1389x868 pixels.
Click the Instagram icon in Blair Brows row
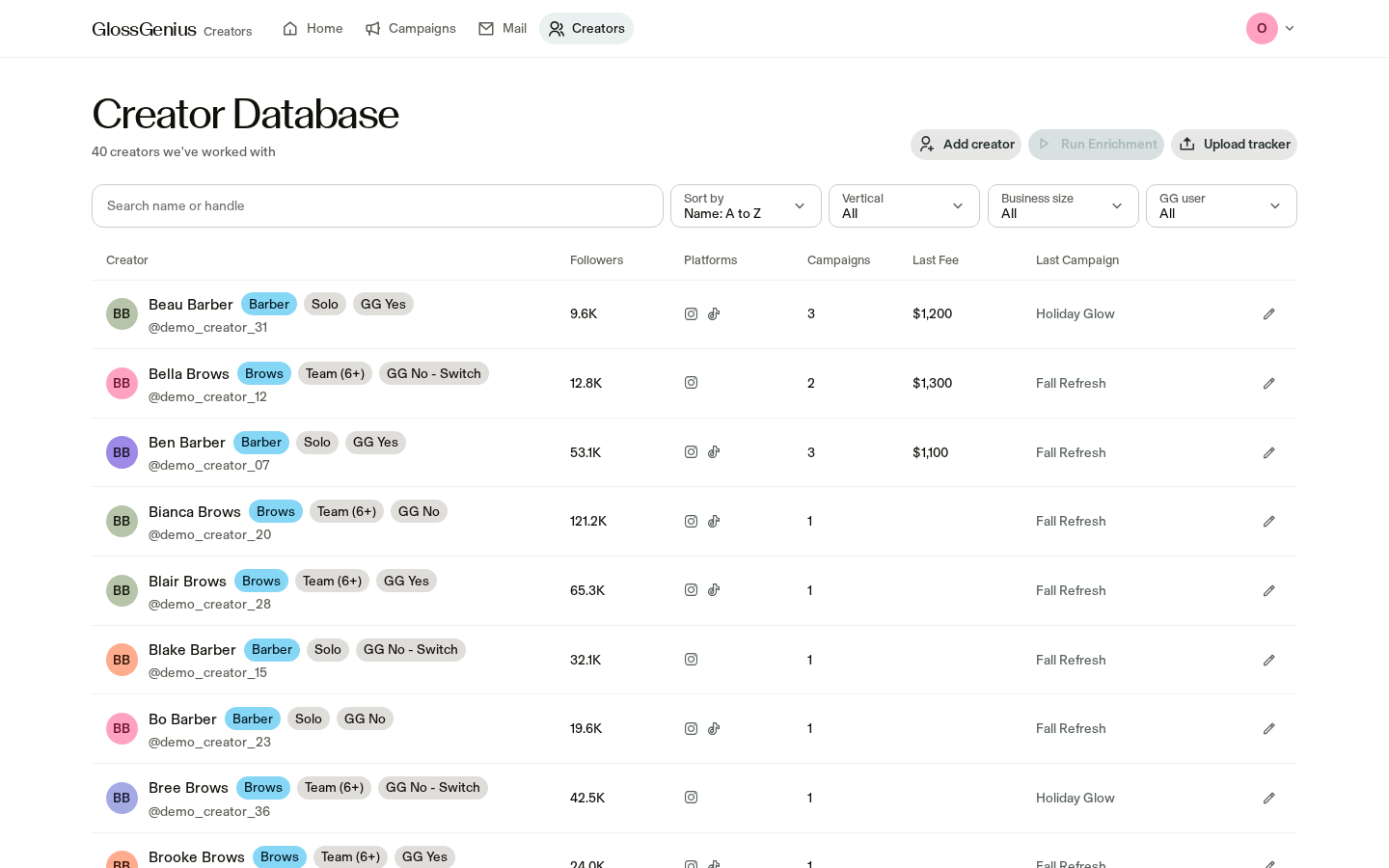691,590
